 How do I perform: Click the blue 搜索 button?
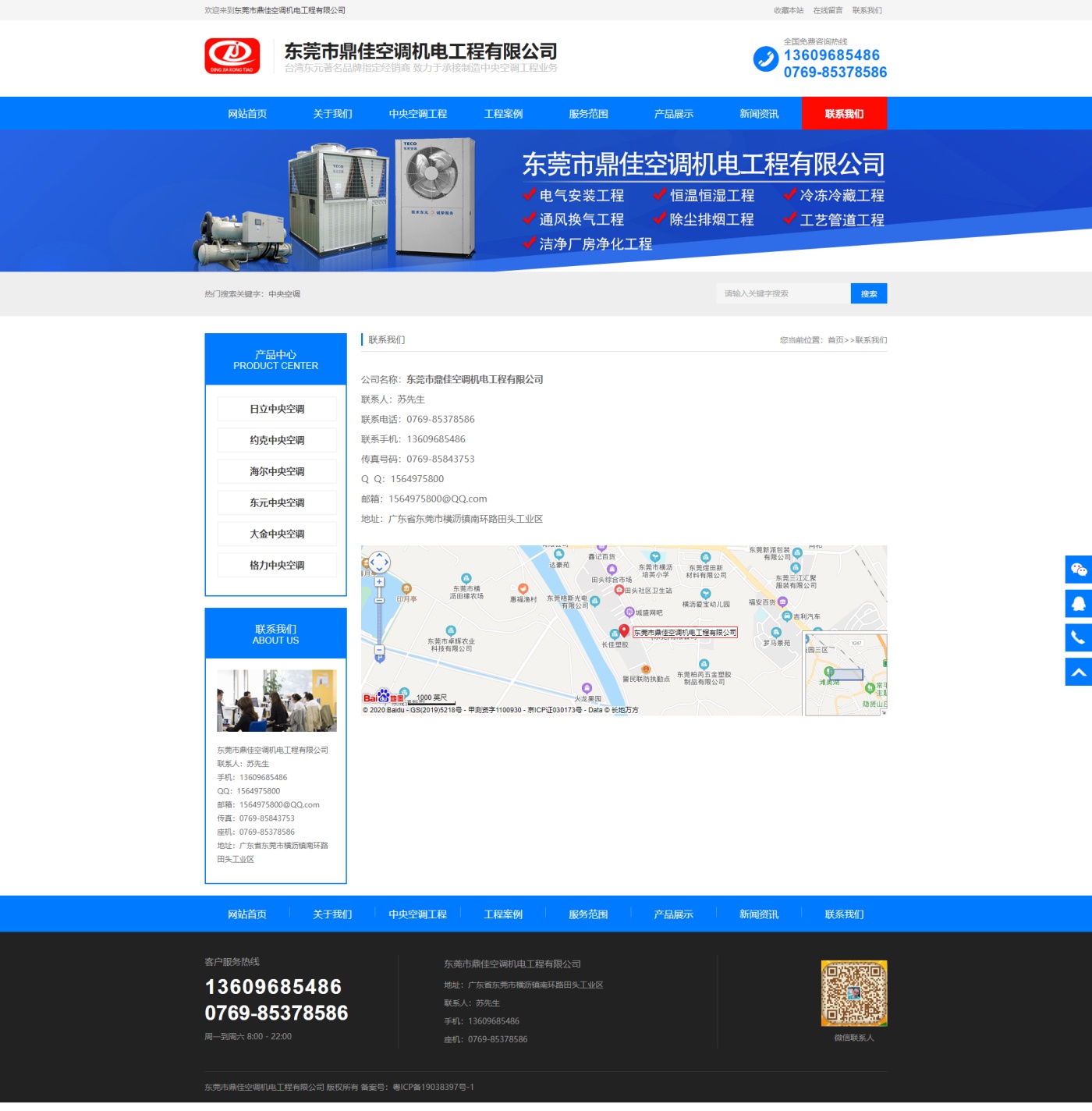[869, 293]
